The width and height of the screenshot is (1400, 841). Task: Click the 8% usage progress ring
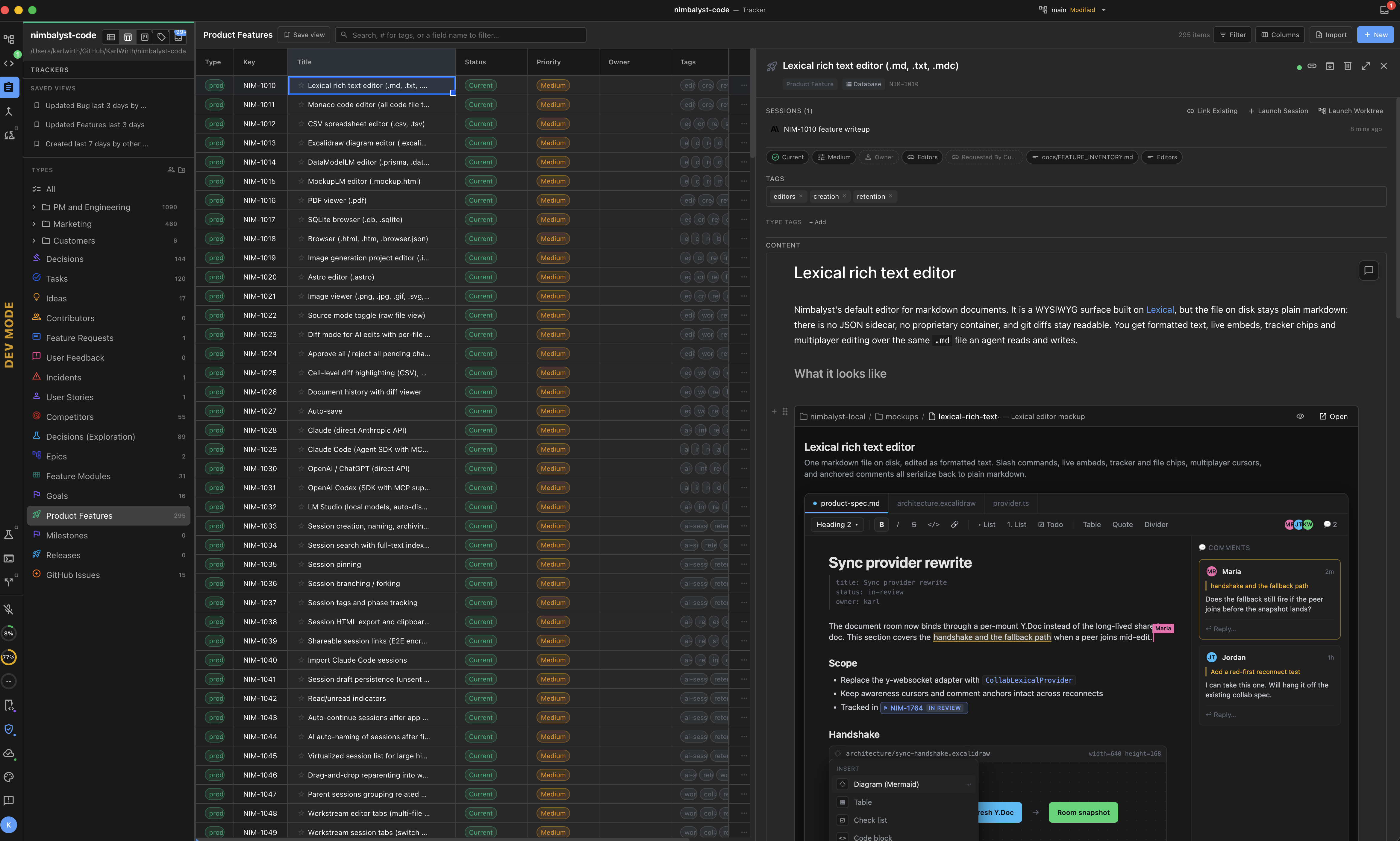[9, 634]
